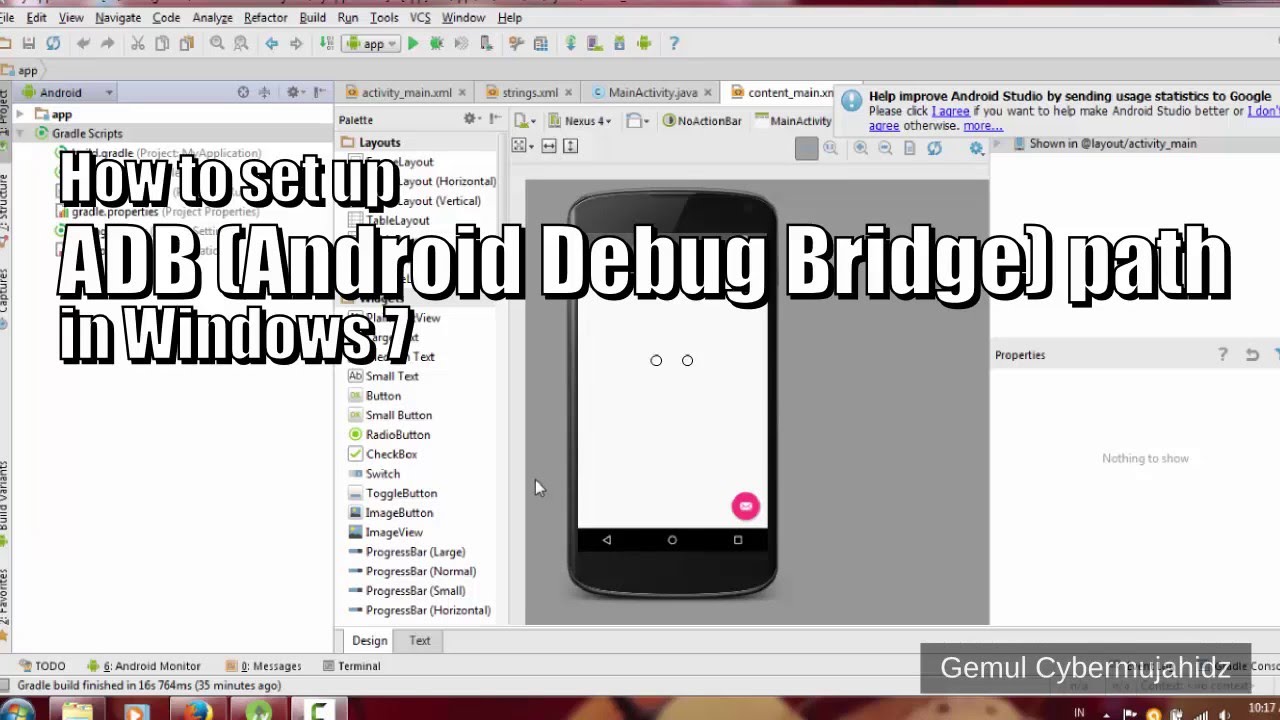Click the Project panel settings gear
The image size is (1280, 720).
pos(295,92)
